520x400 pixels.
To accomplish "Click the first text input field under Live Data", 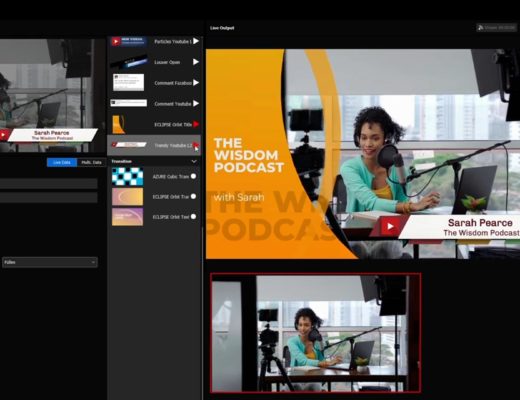I will (49, 183).
